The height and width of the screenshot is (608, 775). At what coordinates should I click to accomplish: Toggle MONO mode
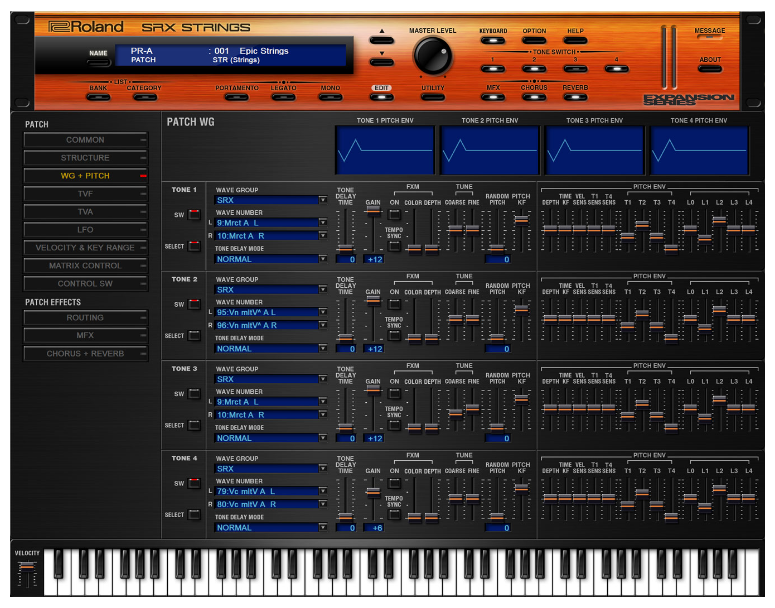[330, 97]
